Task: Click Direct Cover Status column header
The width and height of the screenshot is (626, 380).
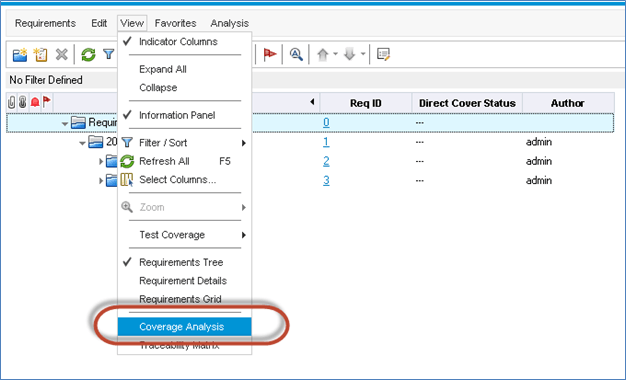Action: pos(467,103)
